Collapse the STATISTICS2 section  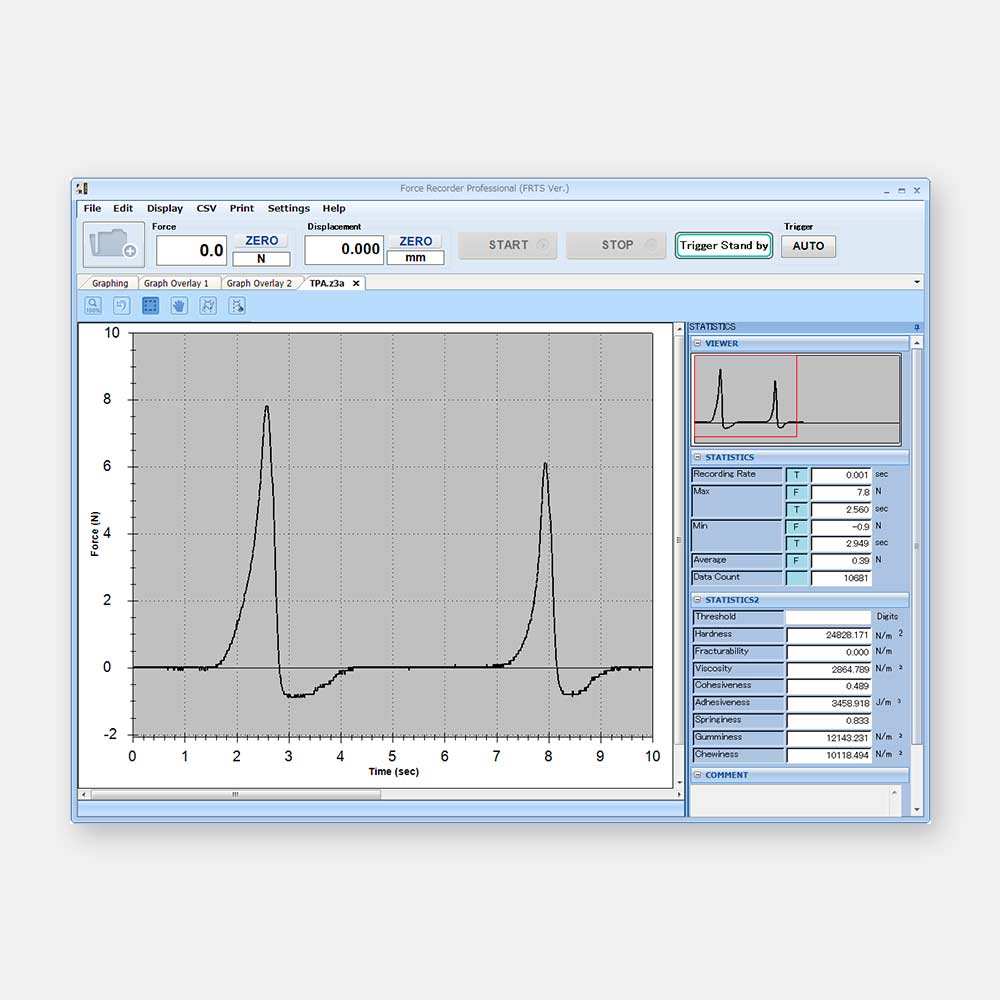tap(697, 600)
